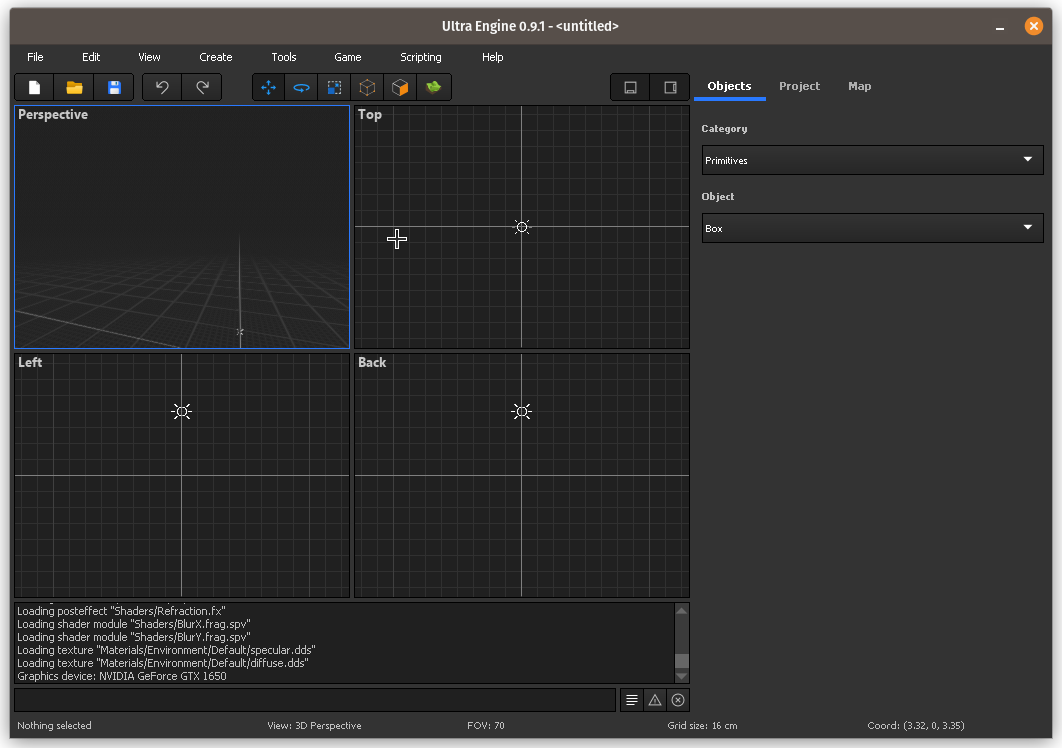
Task: Save the scene using the floppy disk icon
Action: (x=114, y=88)
